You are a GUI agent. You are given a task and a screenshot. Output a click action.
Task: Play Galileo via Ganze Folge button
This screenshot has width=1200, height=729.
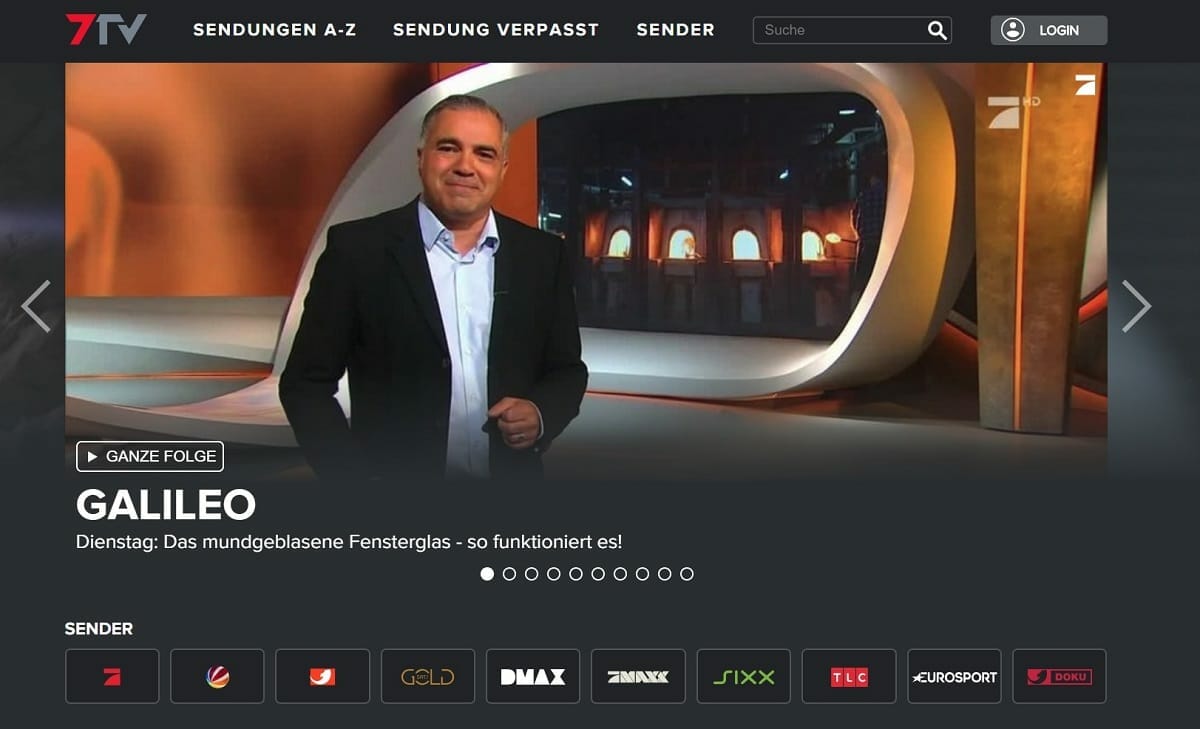click(150, 456)
